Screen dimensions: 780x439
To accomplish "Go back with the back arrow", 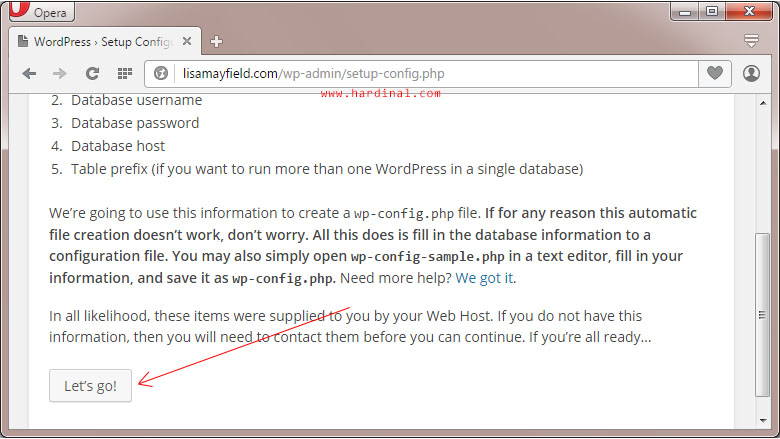I will [29, 74].
